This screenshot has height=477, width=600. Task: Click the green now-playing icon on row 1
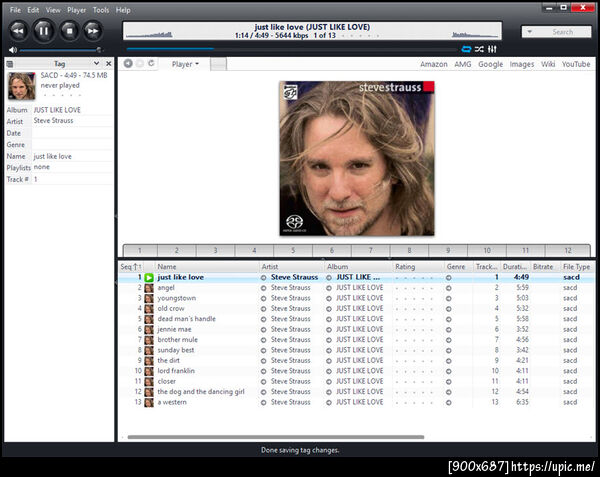pyautogui.click(x=149, y=278)
